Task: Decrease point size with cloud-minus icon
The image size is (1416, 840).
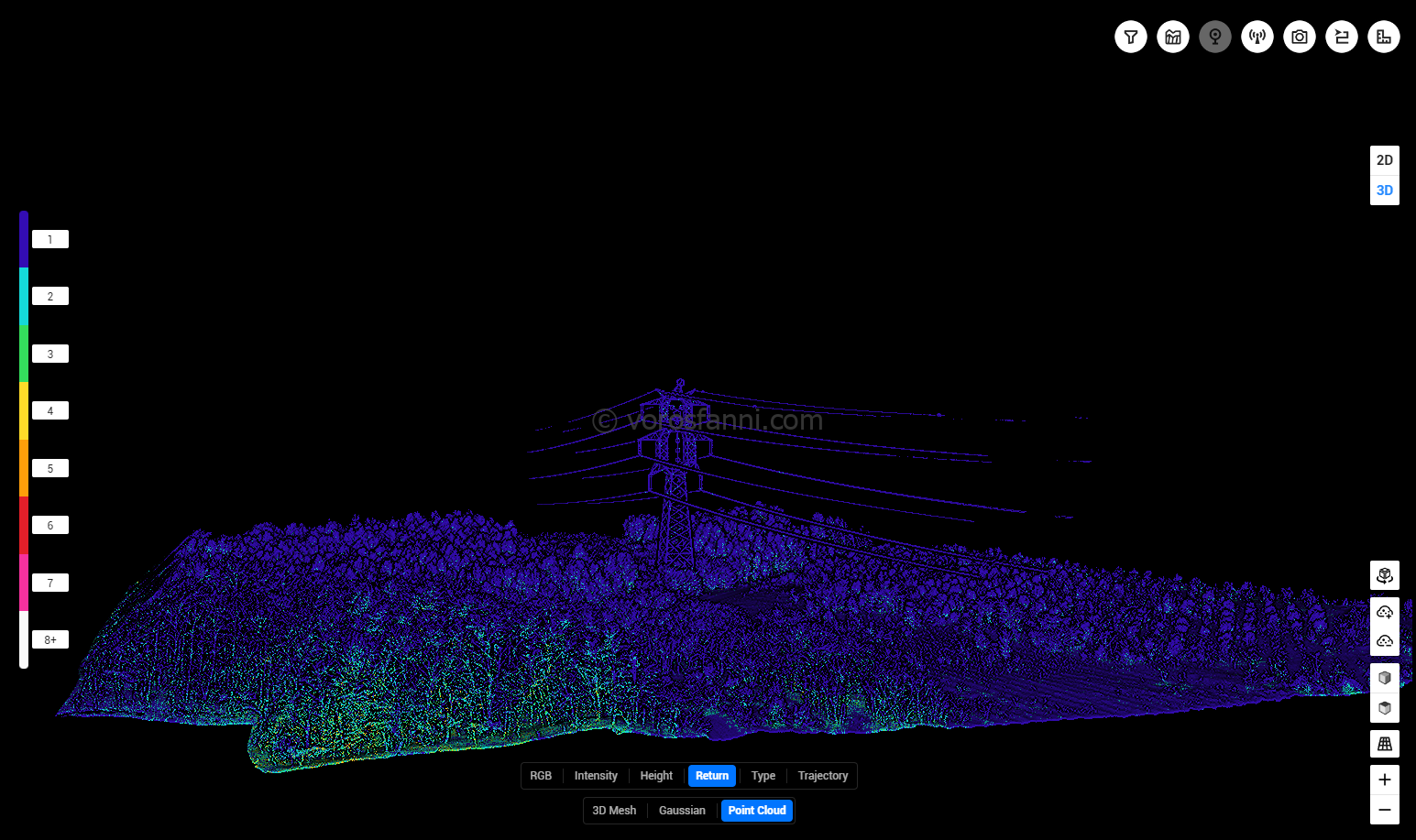Action: [x=1385, y=641]
